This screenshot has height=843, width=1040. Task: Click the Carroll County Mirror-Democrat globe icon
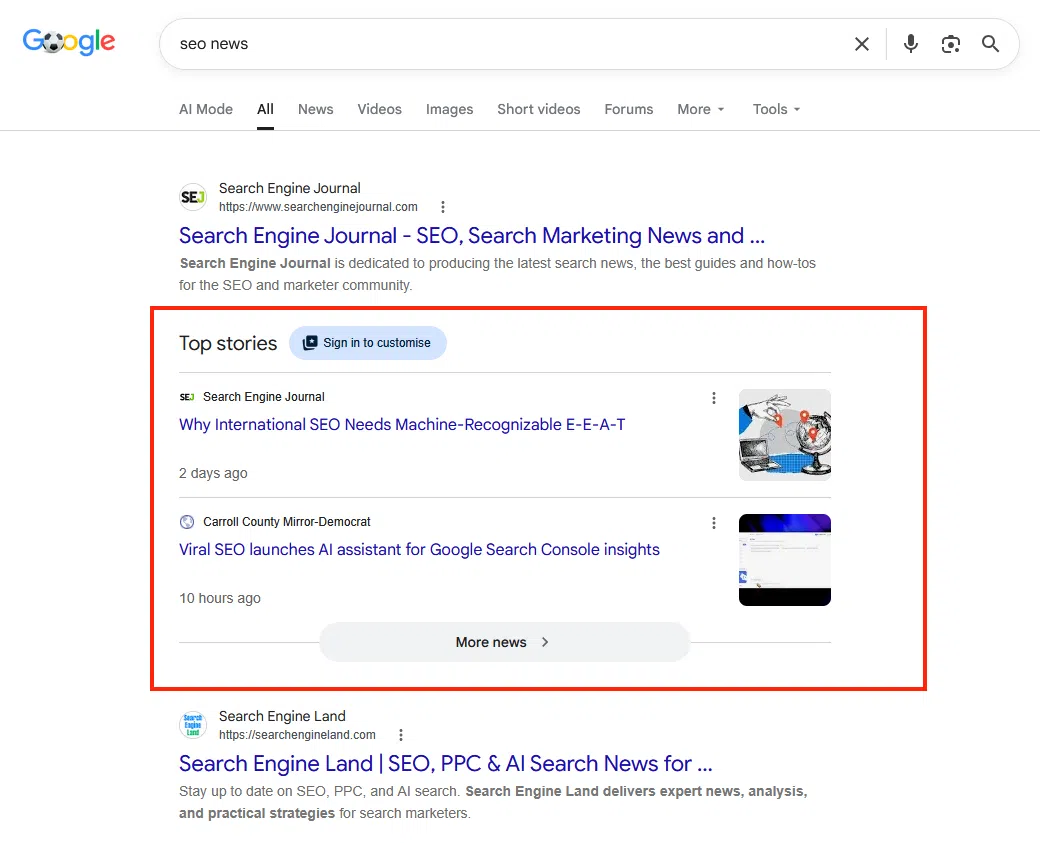tap(187, 522)
